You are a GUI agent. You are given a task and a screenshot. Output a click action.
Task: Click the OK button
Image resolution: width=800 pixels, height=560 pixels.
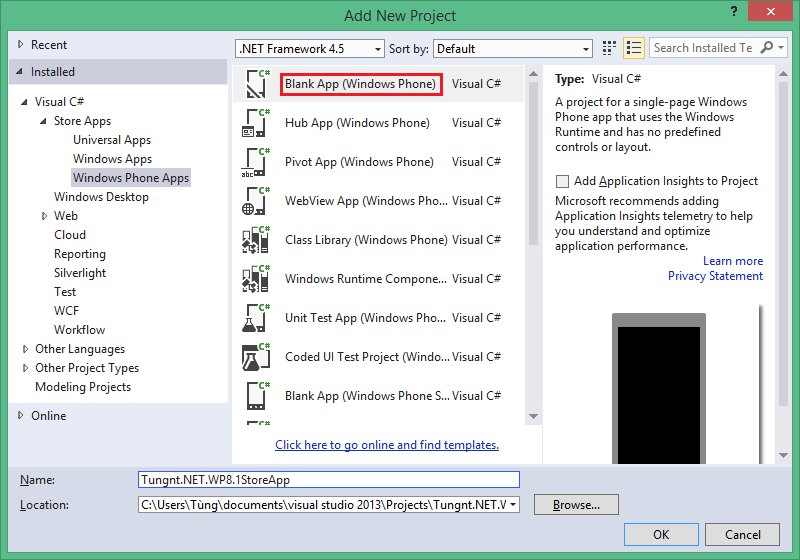coord(661,534)
